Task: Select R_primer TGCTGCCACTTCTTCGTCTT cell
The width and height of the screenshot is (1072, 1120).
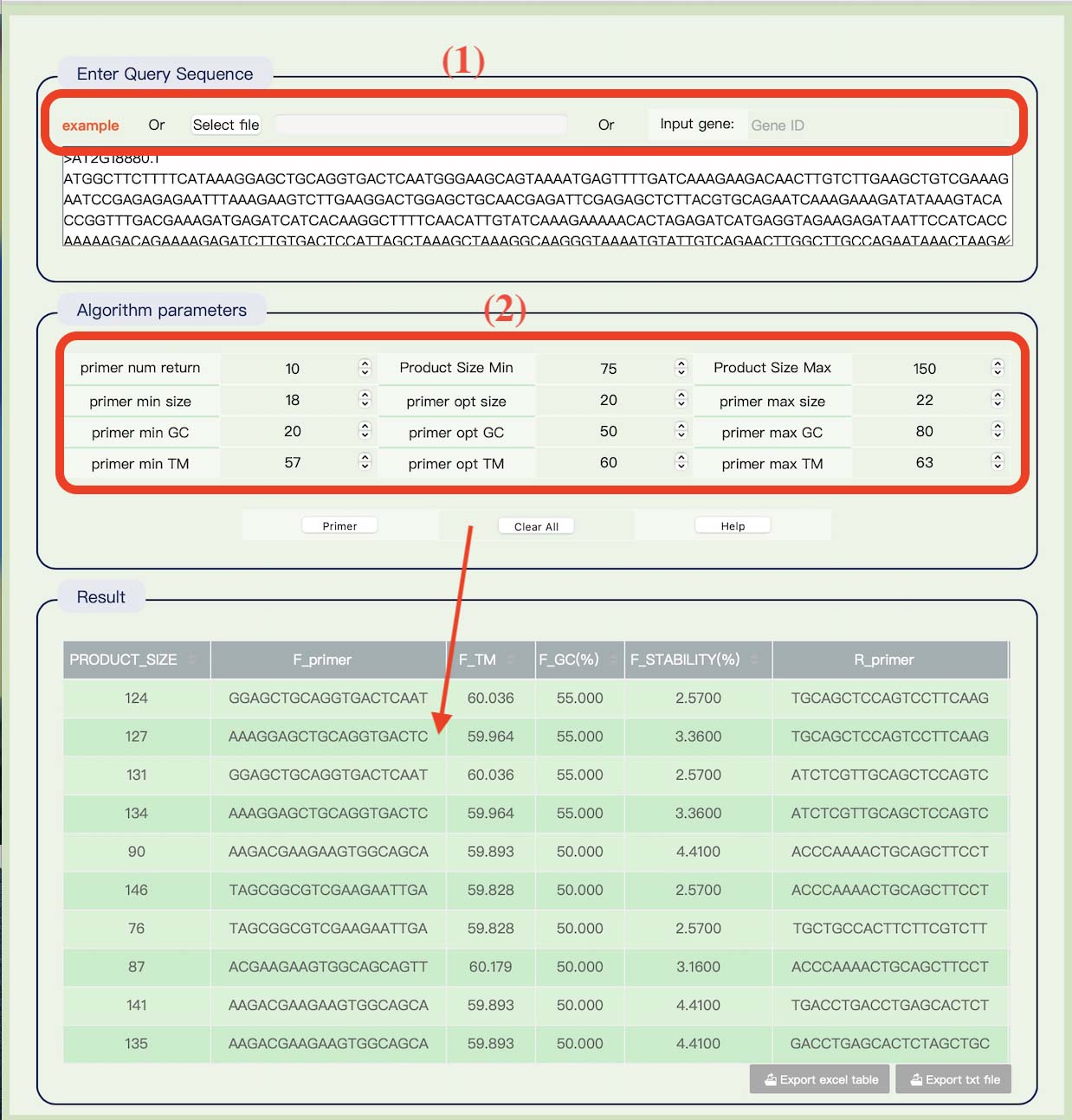Action: point(890,928)
